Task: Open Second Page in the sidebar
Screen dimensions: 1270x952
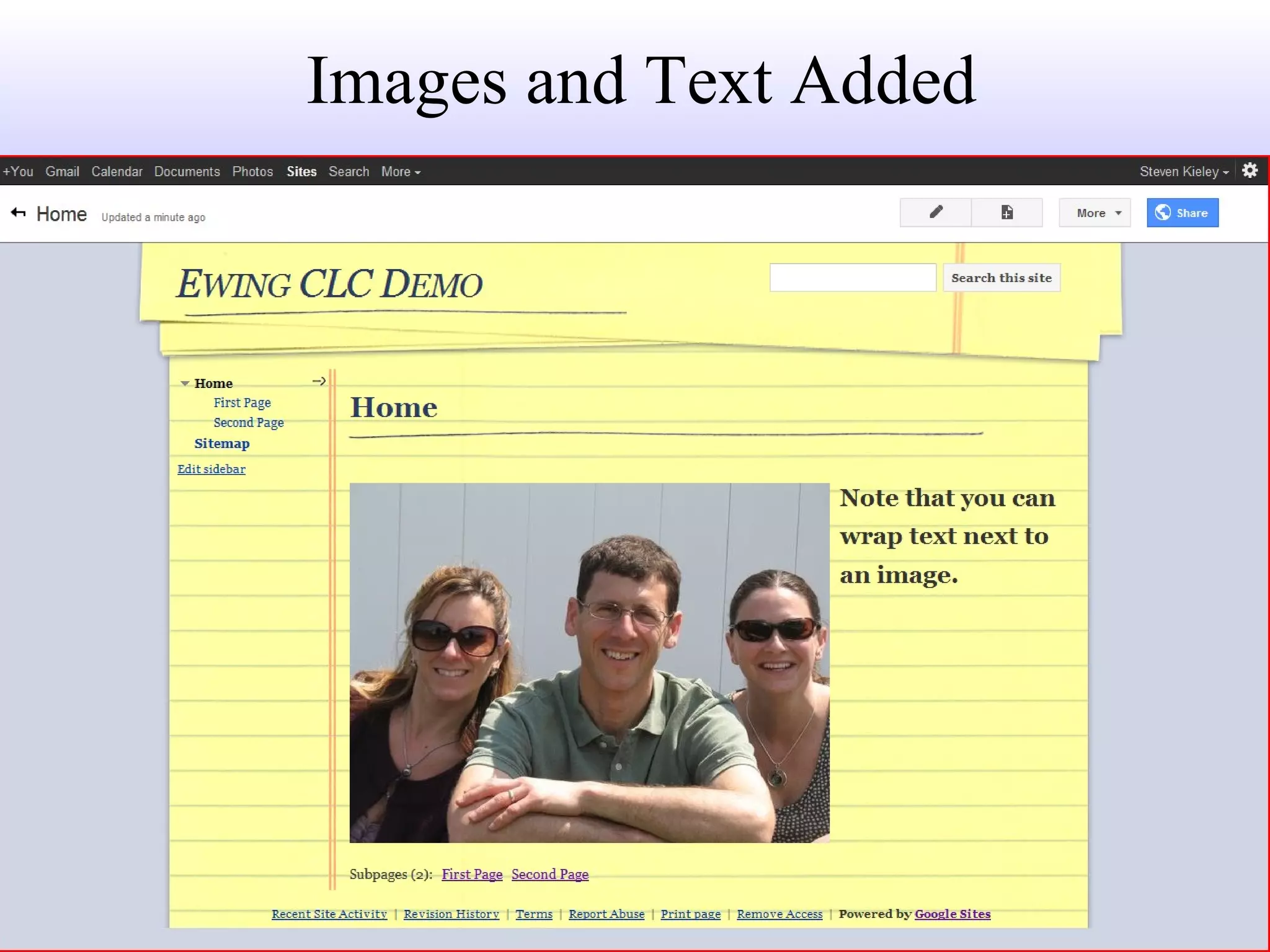Action: 249,423
